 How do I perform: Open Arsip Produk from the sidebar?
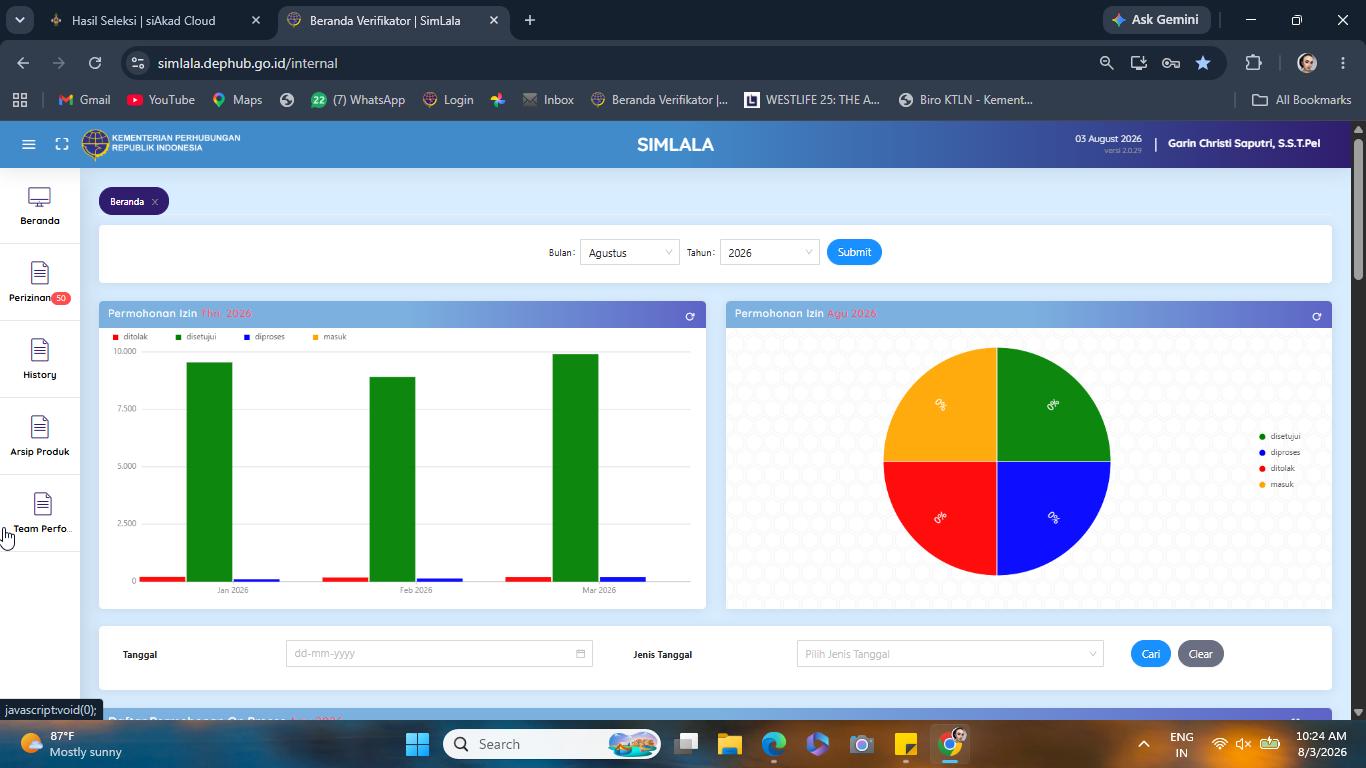(40, 437)
